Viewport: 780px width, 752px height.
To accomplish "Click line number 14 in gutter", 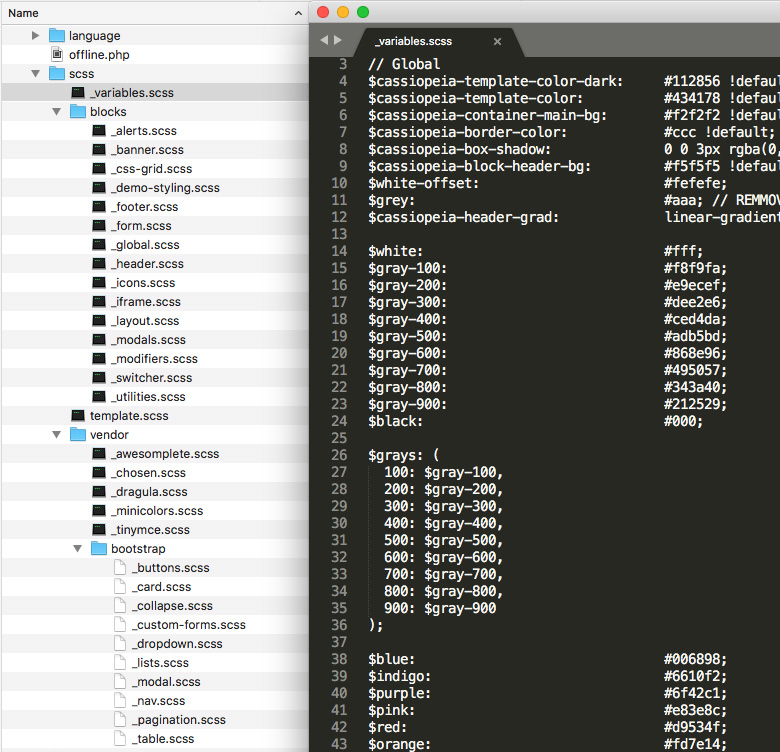I will pos(339,251).
